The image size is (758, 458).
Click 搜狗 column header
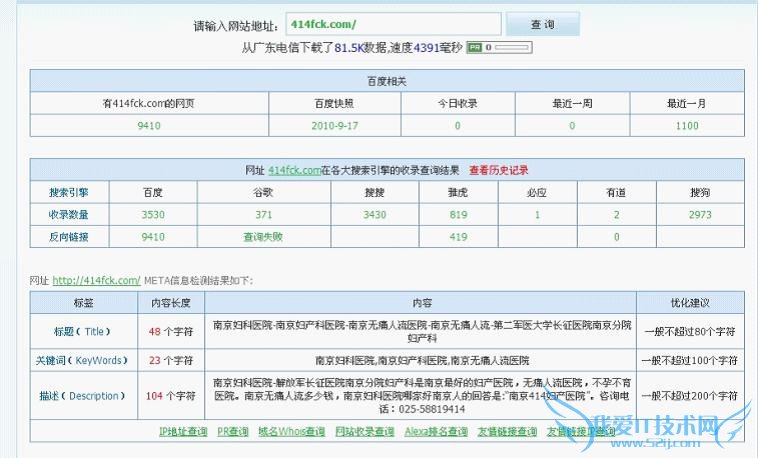click(700, 192)
